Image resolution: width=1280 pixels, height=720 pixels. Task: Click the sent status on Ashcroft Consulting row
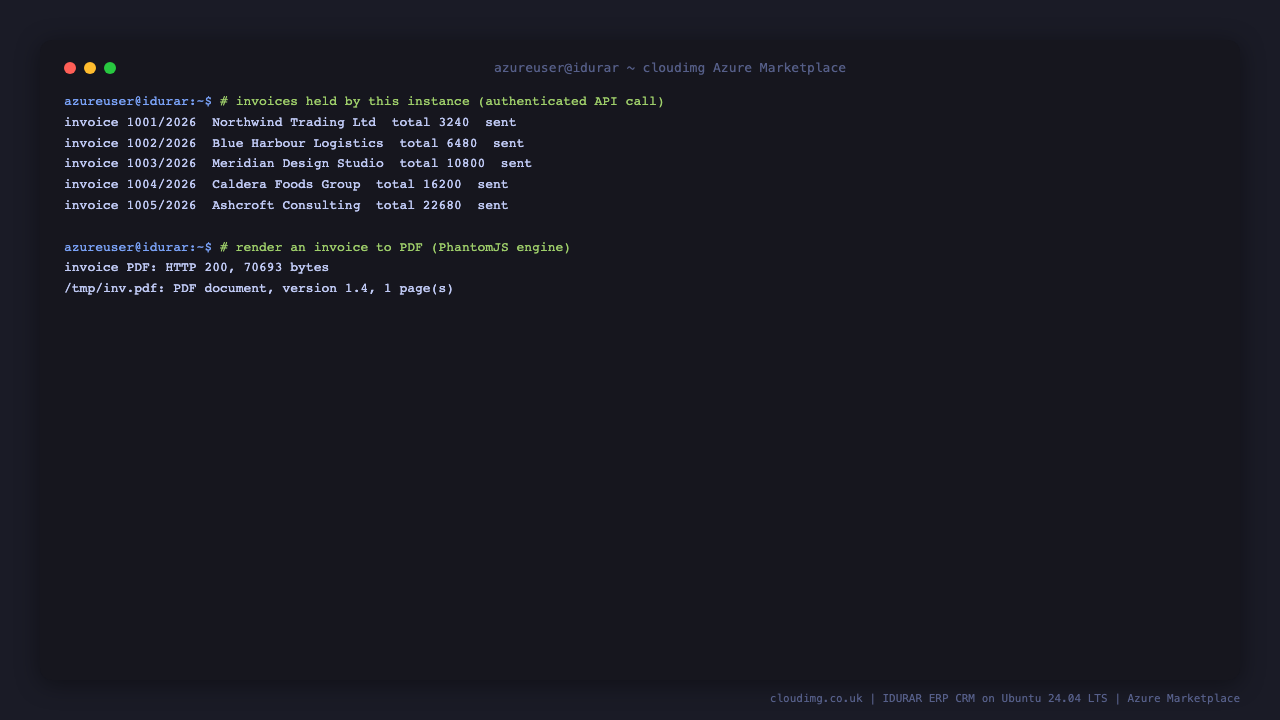click(493, 205)
